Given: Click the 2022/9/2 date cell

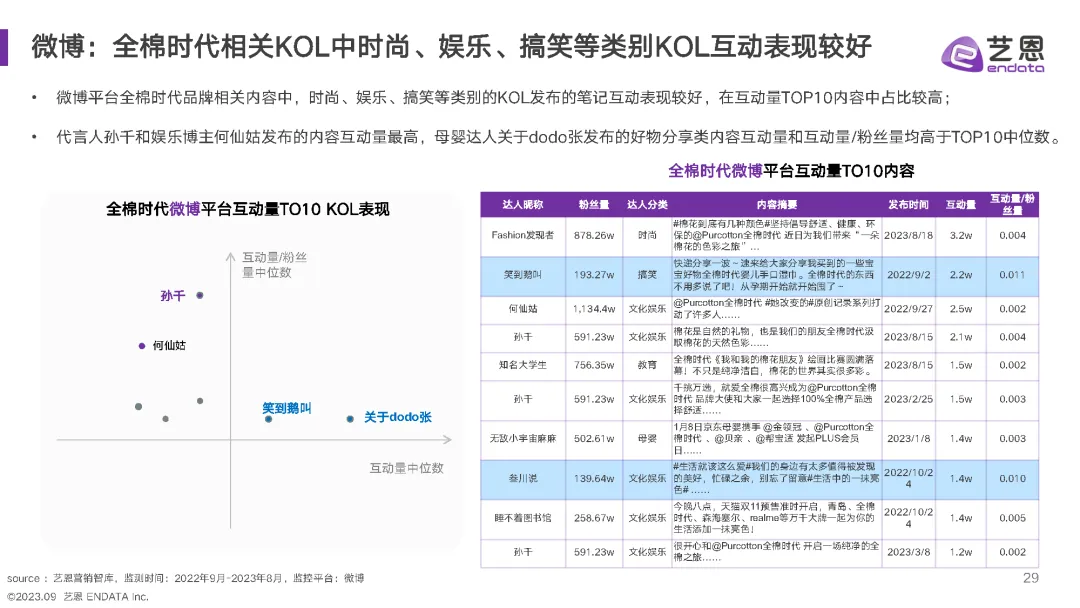Looking at the screenshot, I should point(908,275).
